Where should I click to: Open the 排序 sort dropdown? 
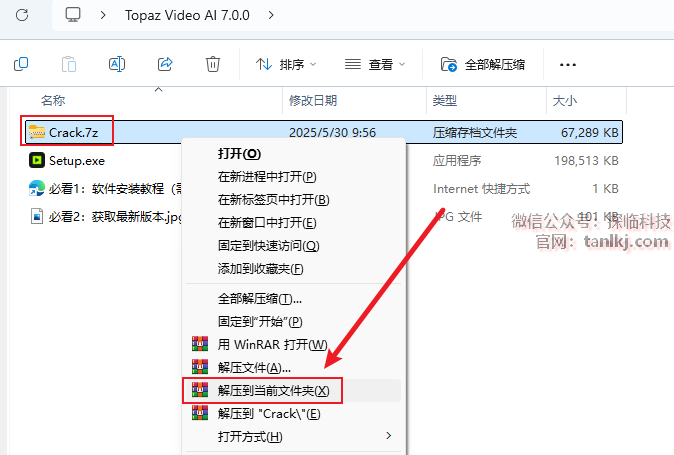click(x=286, y=64)
